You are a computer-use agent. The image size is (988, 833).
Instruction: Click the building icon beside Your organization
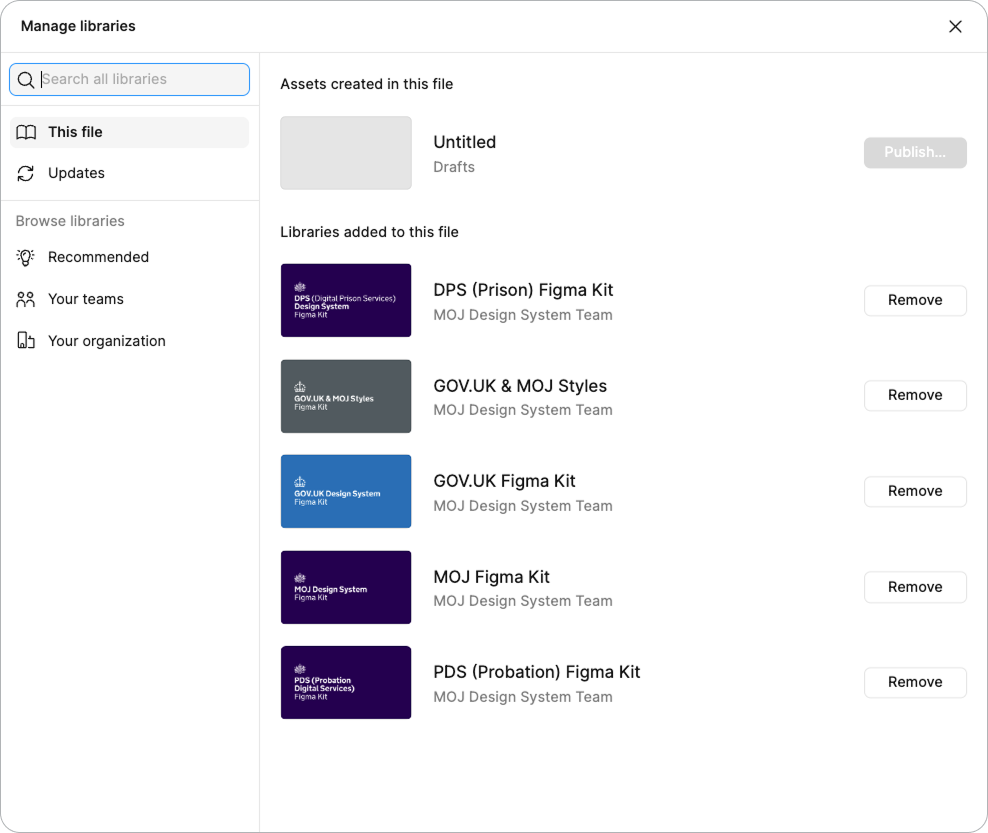pyautogui.click(x=26, y=341)
